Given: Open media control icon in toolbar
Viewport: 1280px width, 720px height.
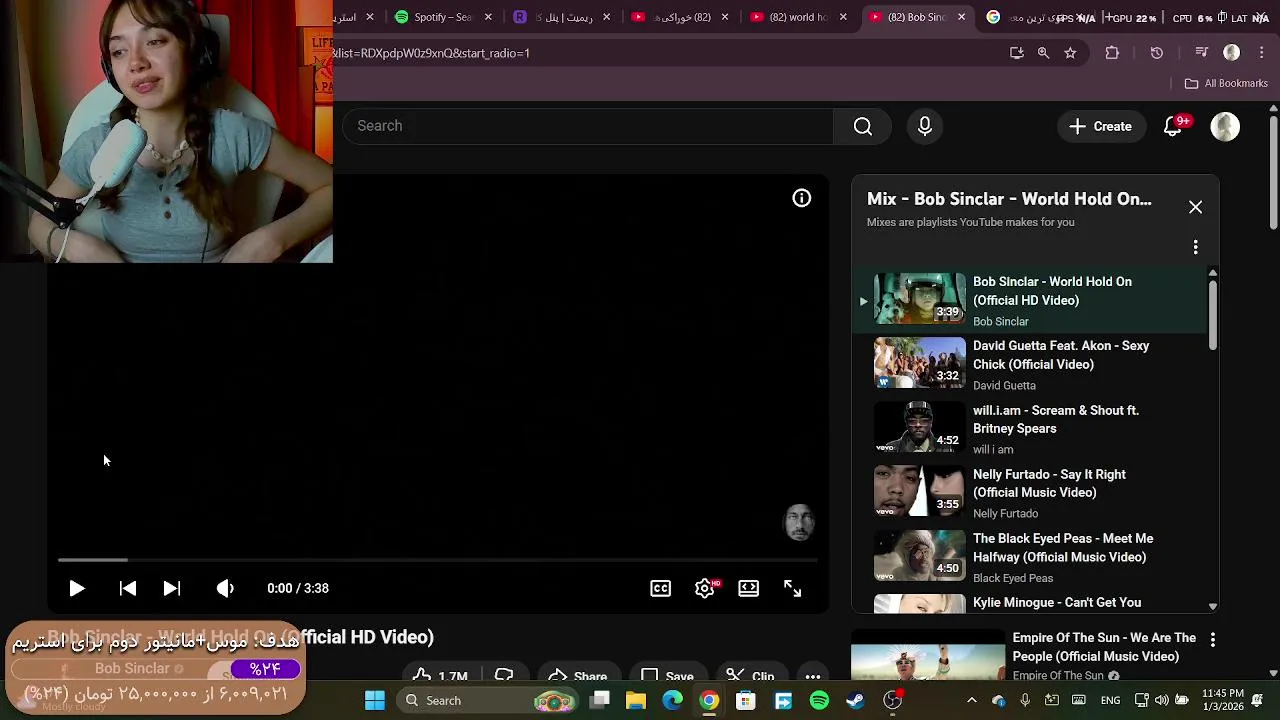Looking at the screenshot, I should [1202, 53].
